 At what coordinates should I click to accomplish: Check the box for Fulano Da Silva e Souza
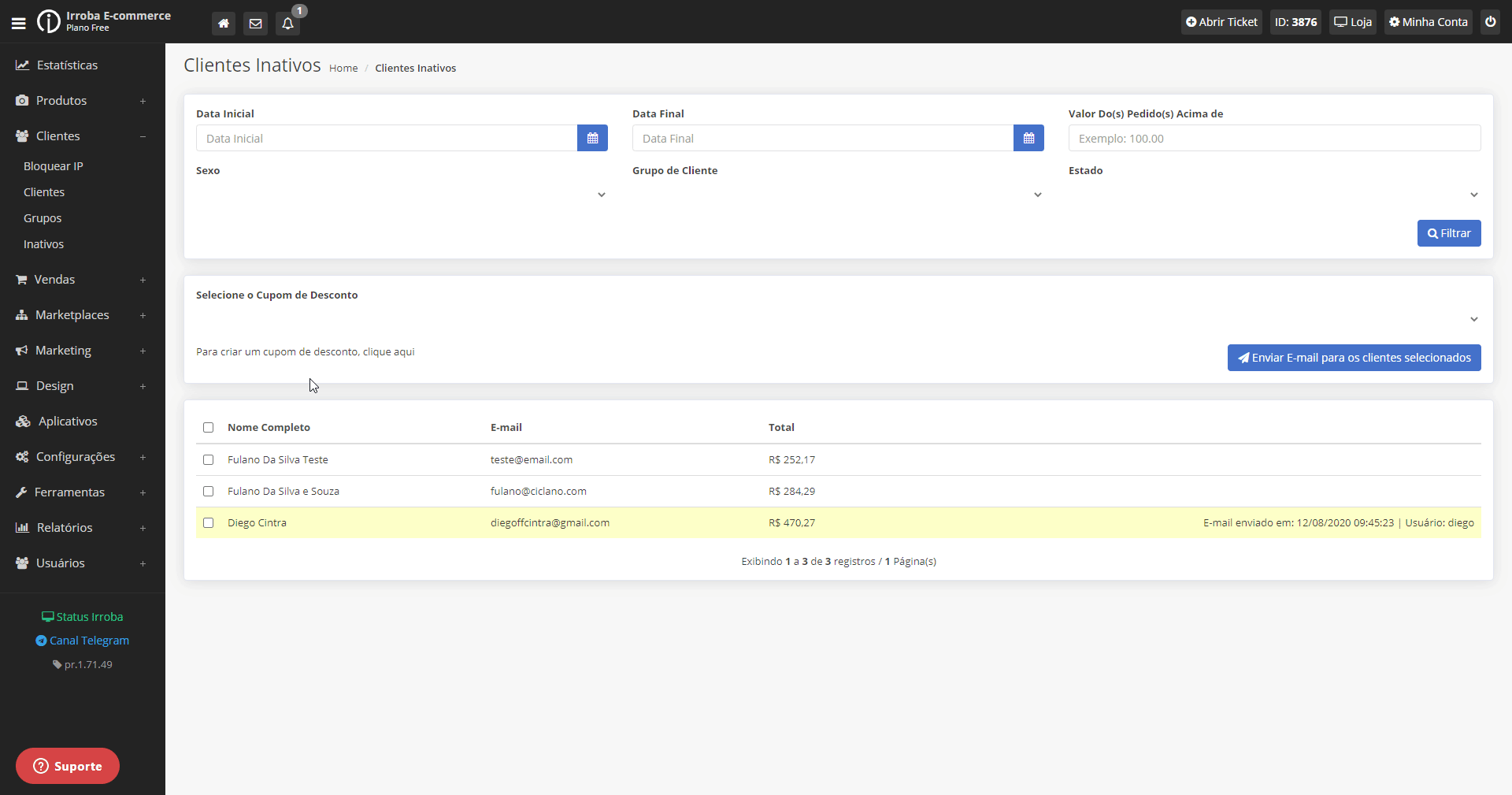click(x=209, y=492)
